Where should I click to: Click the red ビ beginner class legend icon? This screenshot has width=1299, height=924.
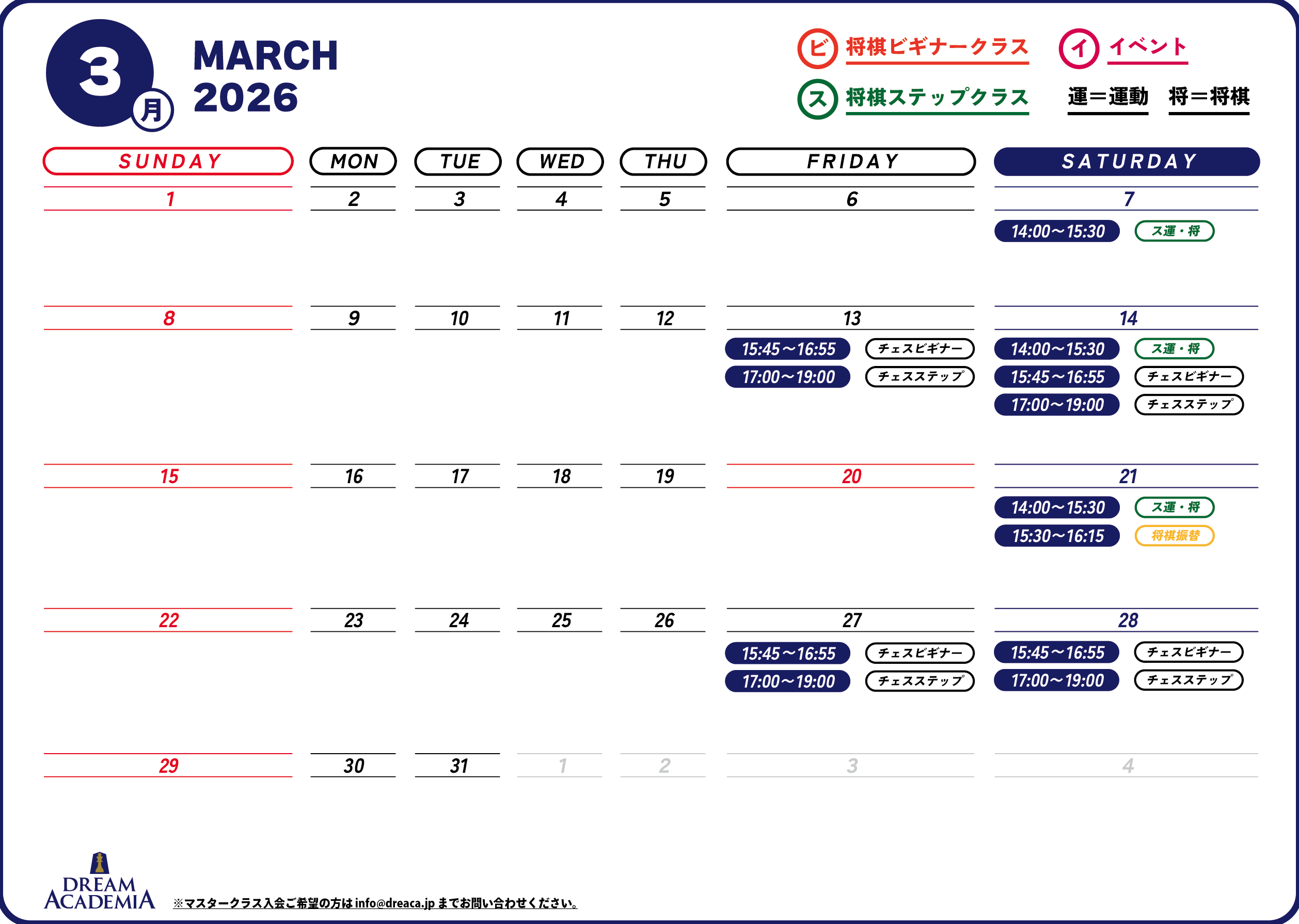[x=817, y=49]
